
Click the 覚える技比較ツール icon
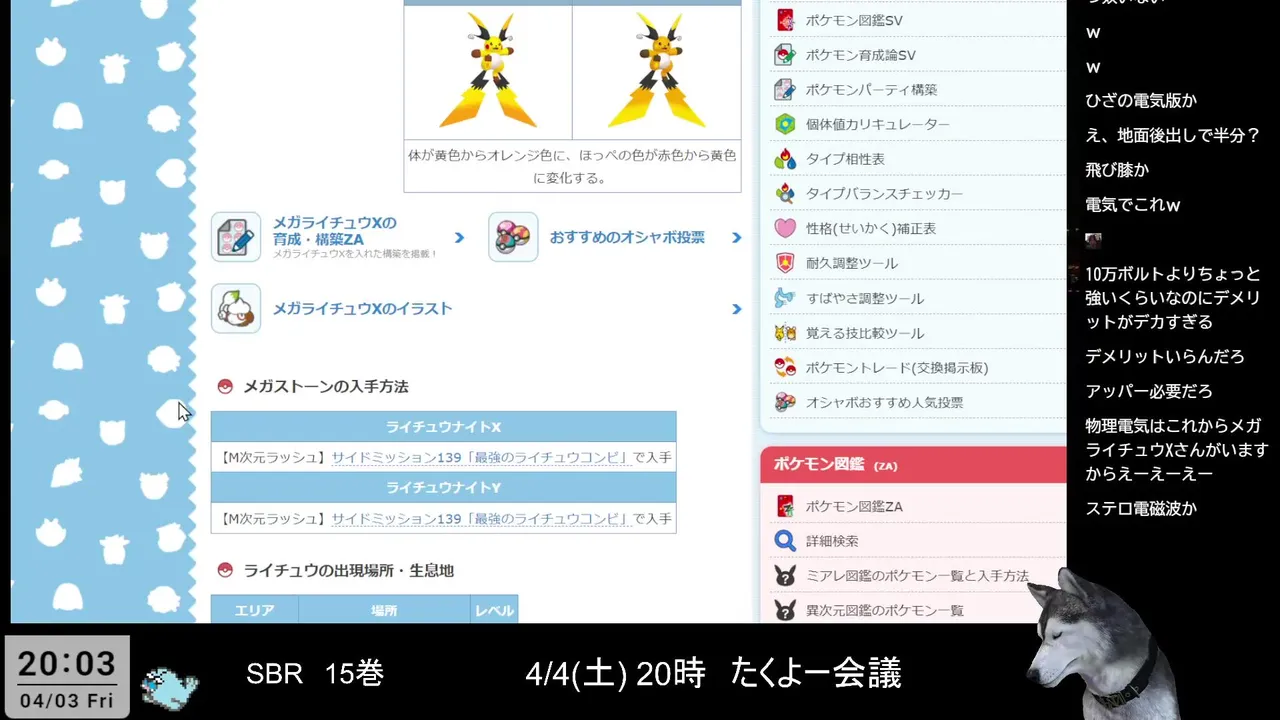click(785, 333)
